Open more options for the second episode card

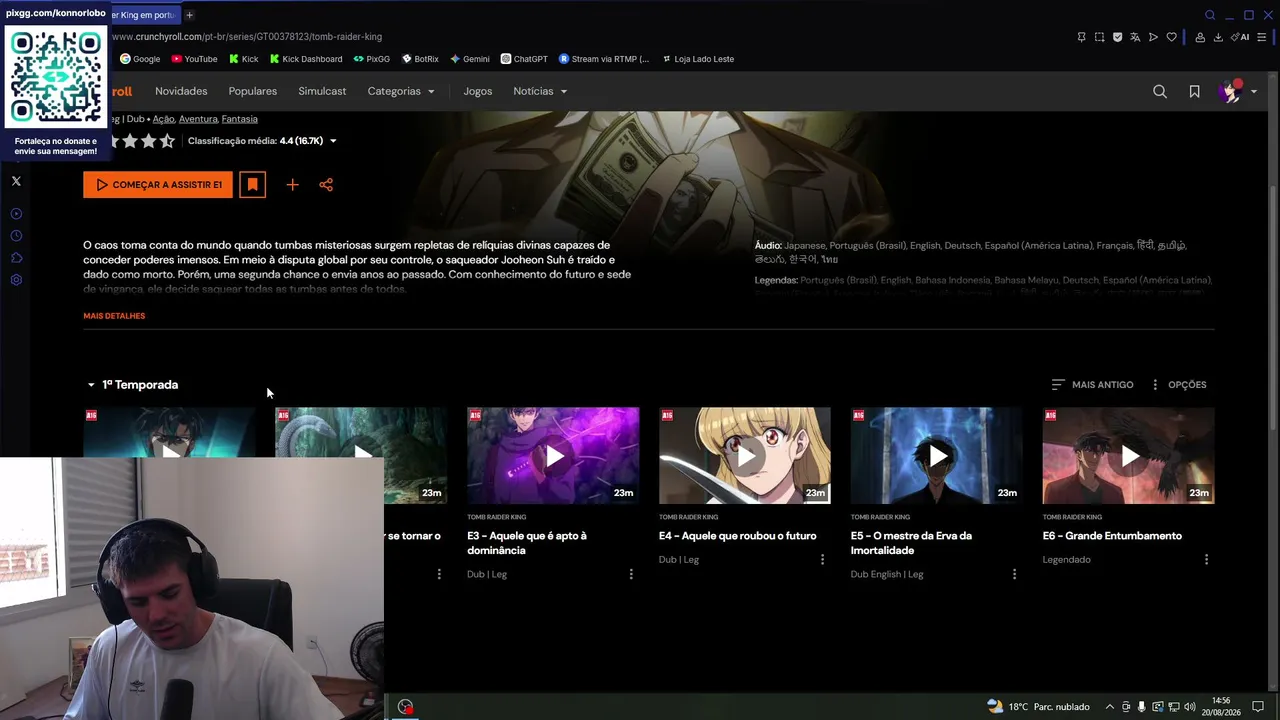click(439, 574)
